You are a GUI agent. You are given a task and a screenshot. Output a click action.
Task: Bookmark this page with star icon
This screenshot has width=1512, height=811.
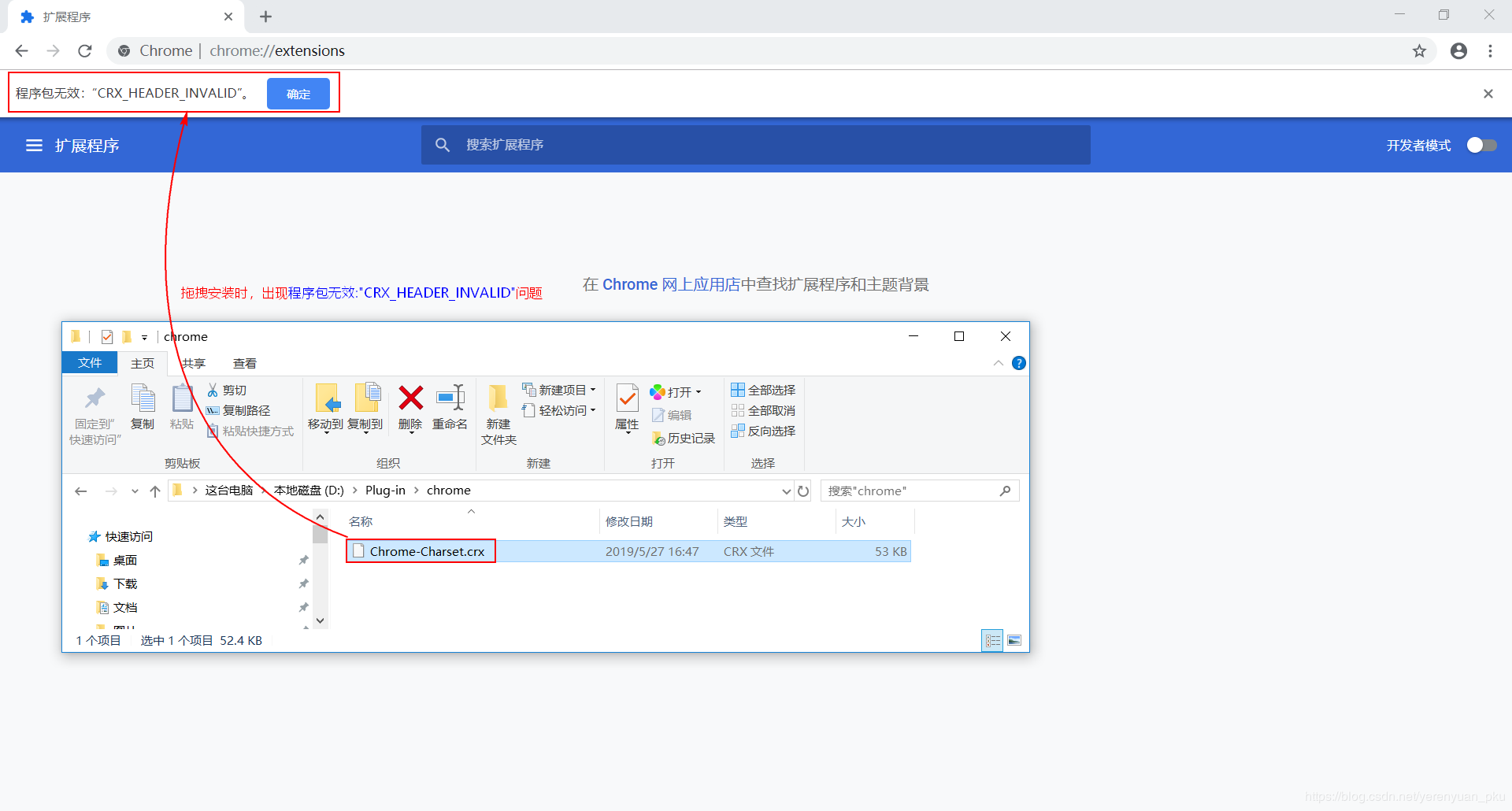[x=1419, y=51]
